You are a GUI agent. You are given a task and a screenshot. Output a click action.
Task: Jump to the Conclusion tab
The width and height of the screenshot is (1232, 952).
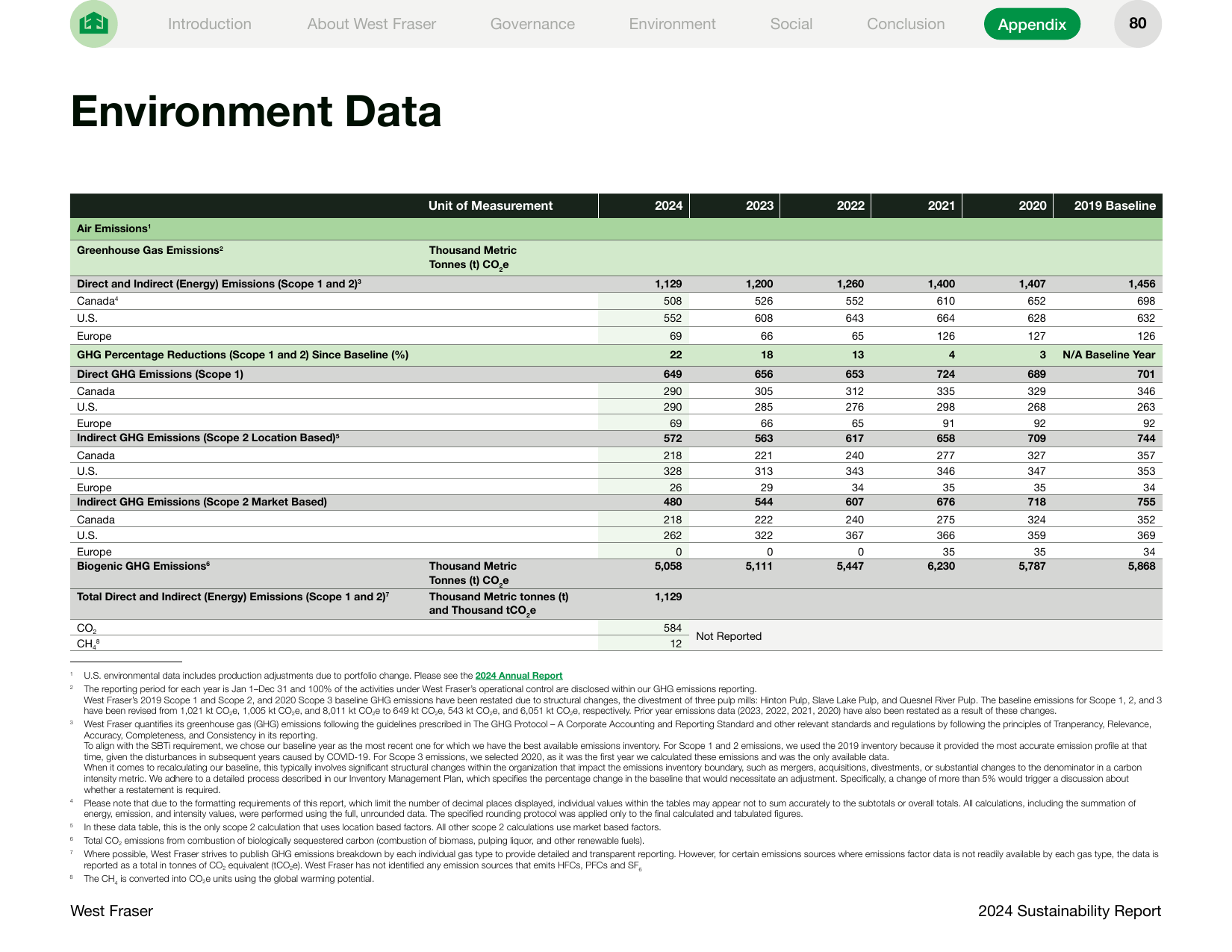906,24
